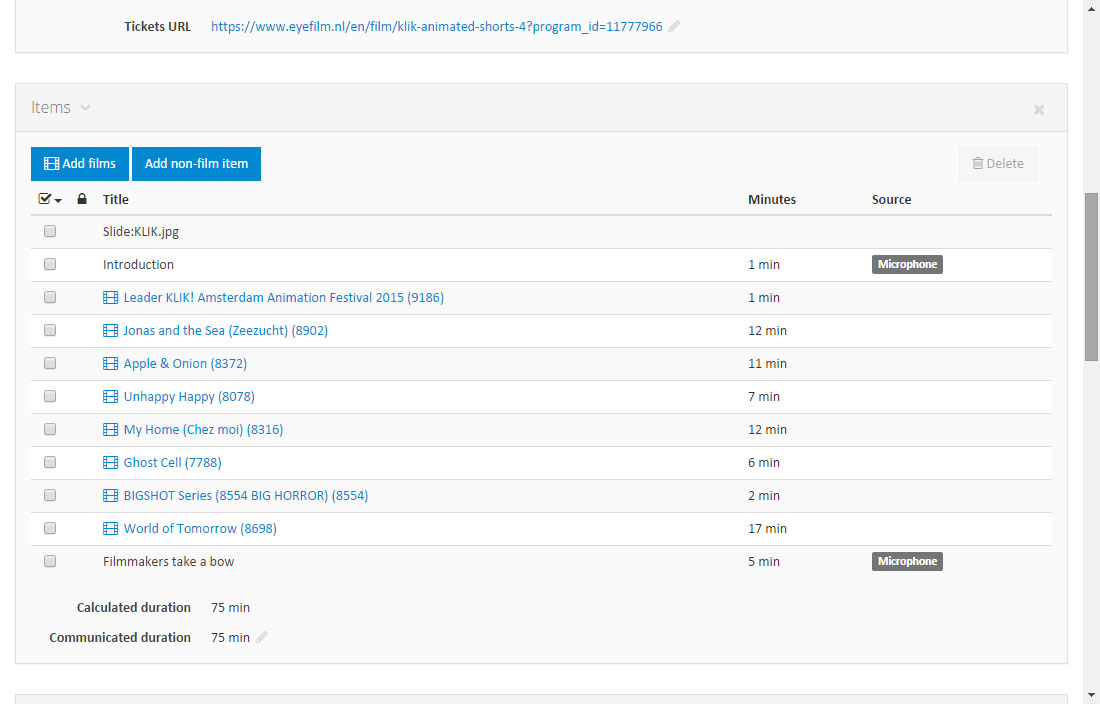Click the Add non-film item button
Image resolution: width=1100 pixels, height=704 pixels.
point(196,164)
